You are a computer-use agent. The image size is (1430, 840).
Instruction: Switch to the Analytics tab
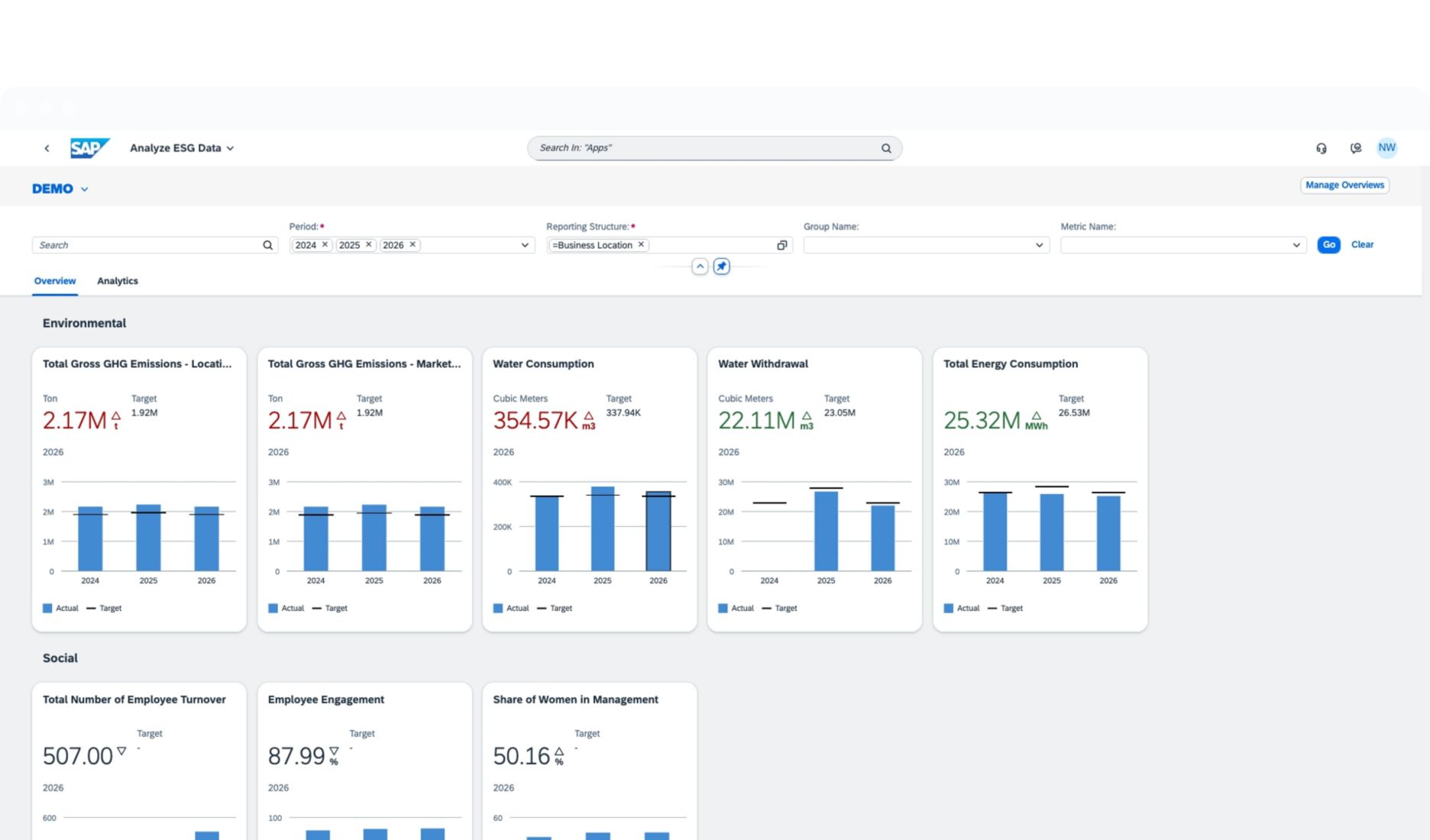click(118, 281)
